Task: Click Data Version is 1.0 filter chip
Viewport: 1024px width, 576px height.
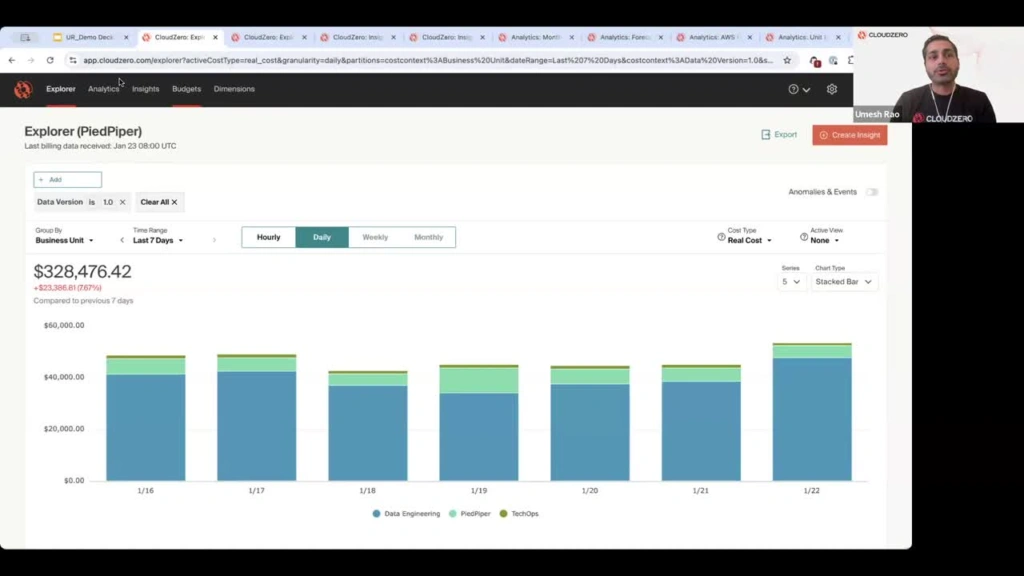Action: (82, 202)
